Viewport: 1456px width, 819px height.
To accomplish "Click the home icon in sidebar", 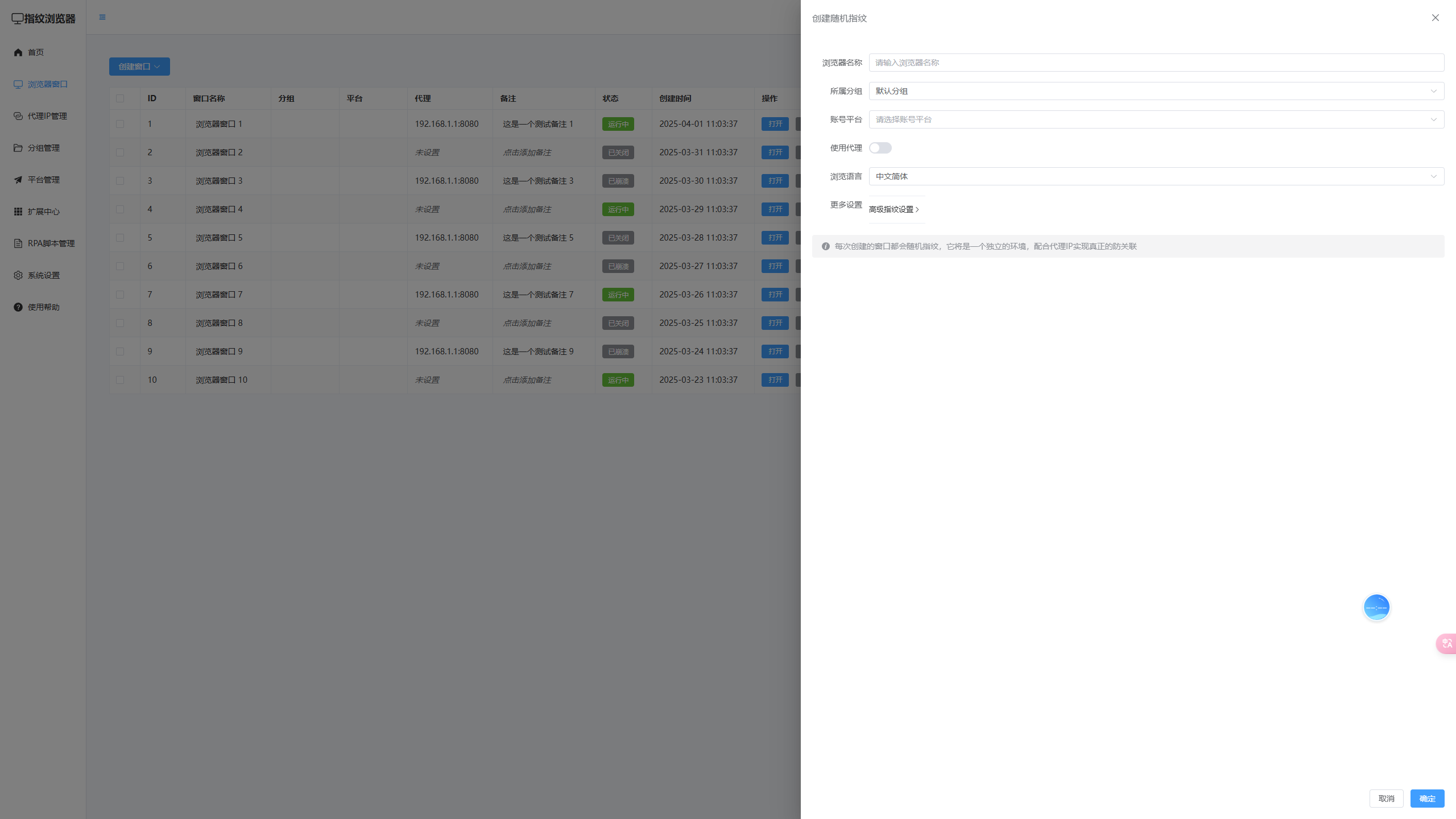I will pyautogui.click(x=18, y=52).
